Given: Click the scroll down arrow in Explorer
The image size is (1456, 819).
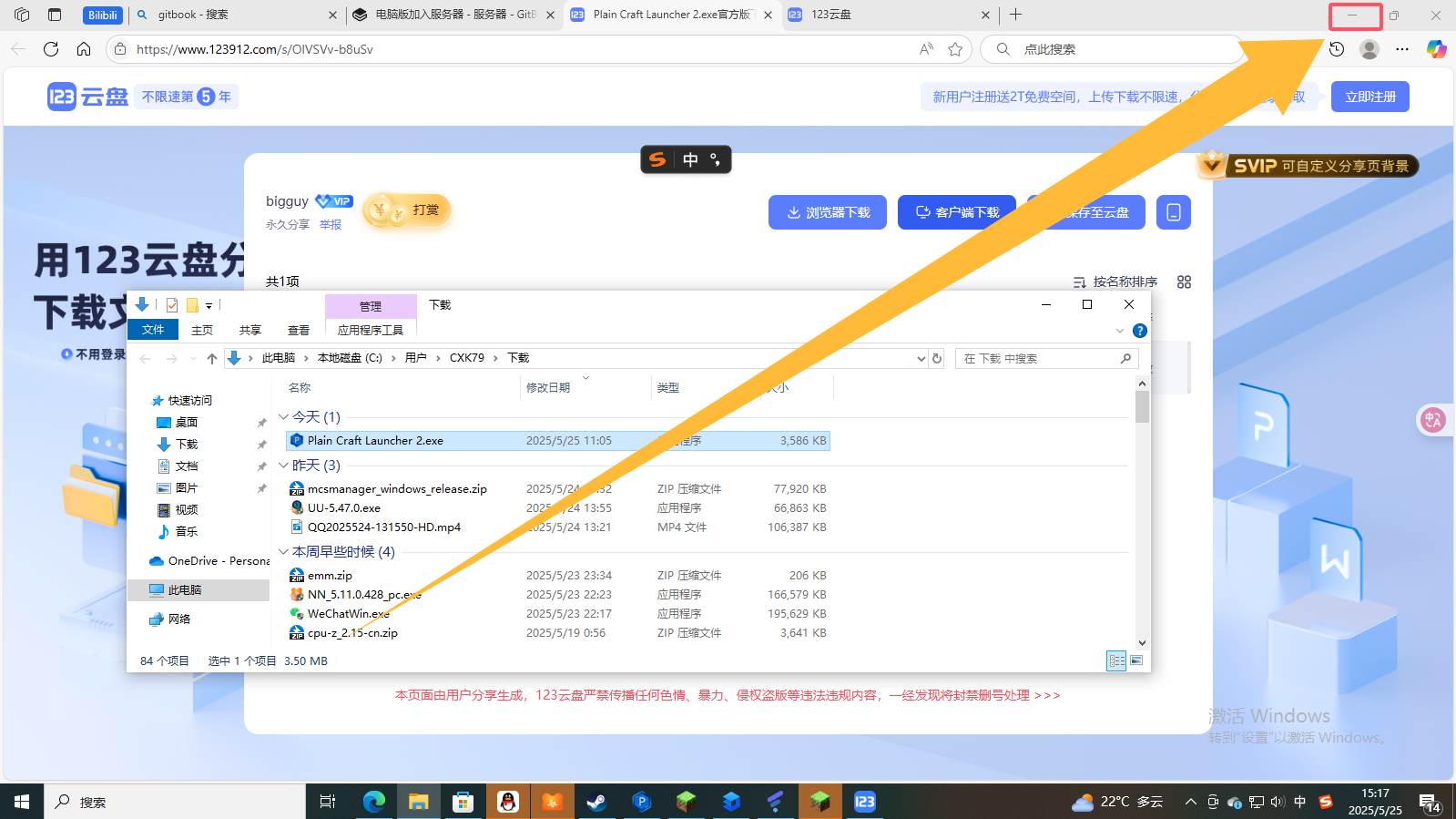Looking at the screenshot, I should click(1142, 643).
